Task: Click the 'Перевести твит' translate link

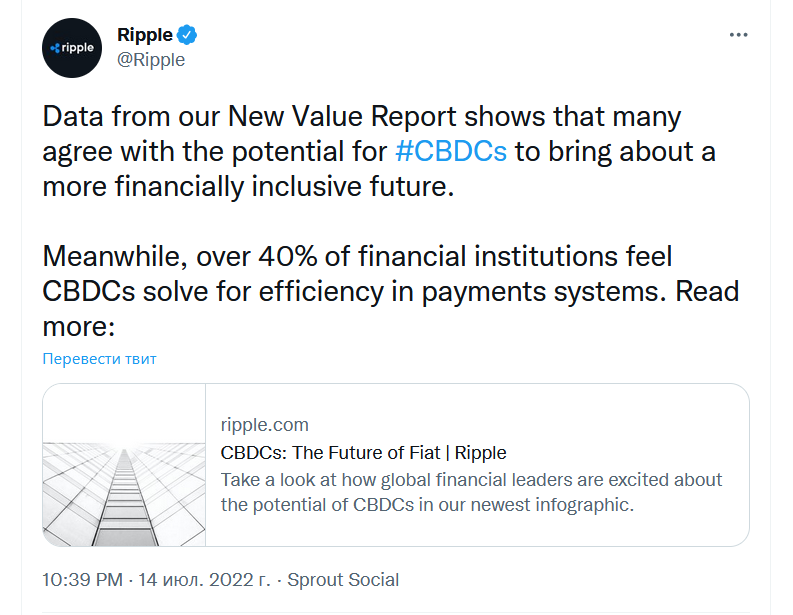Action: (x=99, y=358)
